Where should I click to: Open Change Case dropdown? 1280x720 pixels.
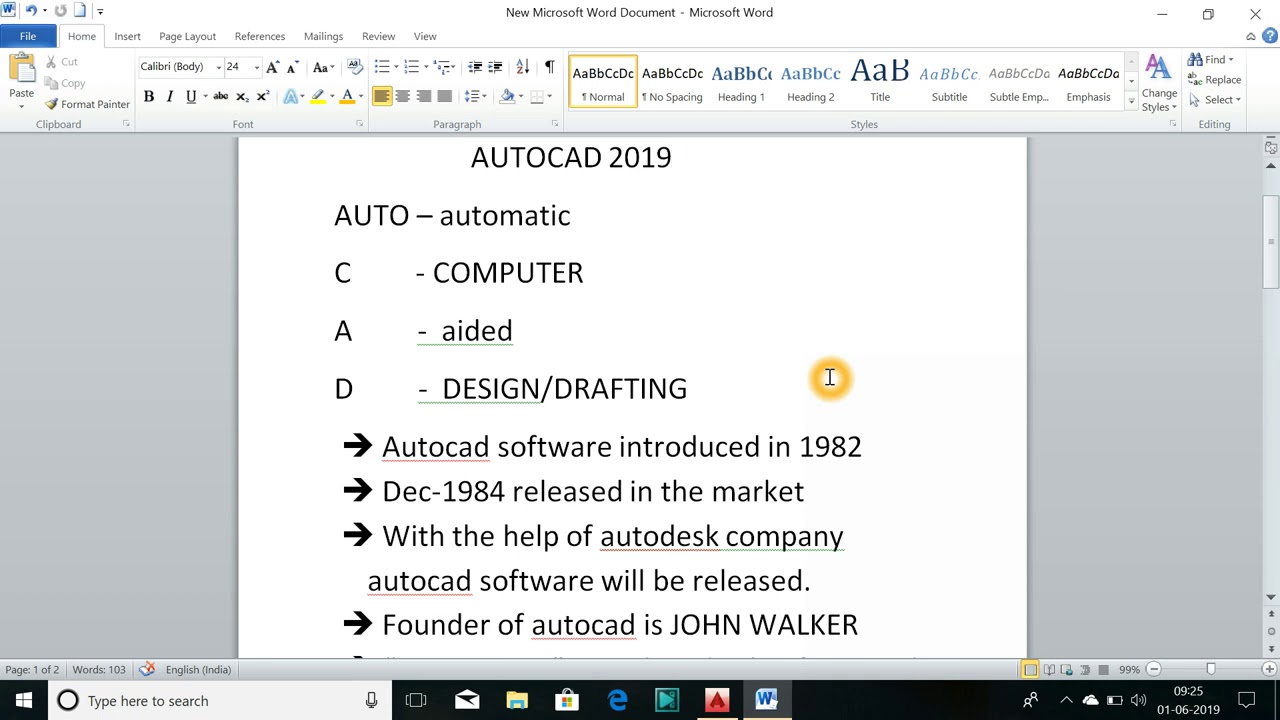click(323, 67)
